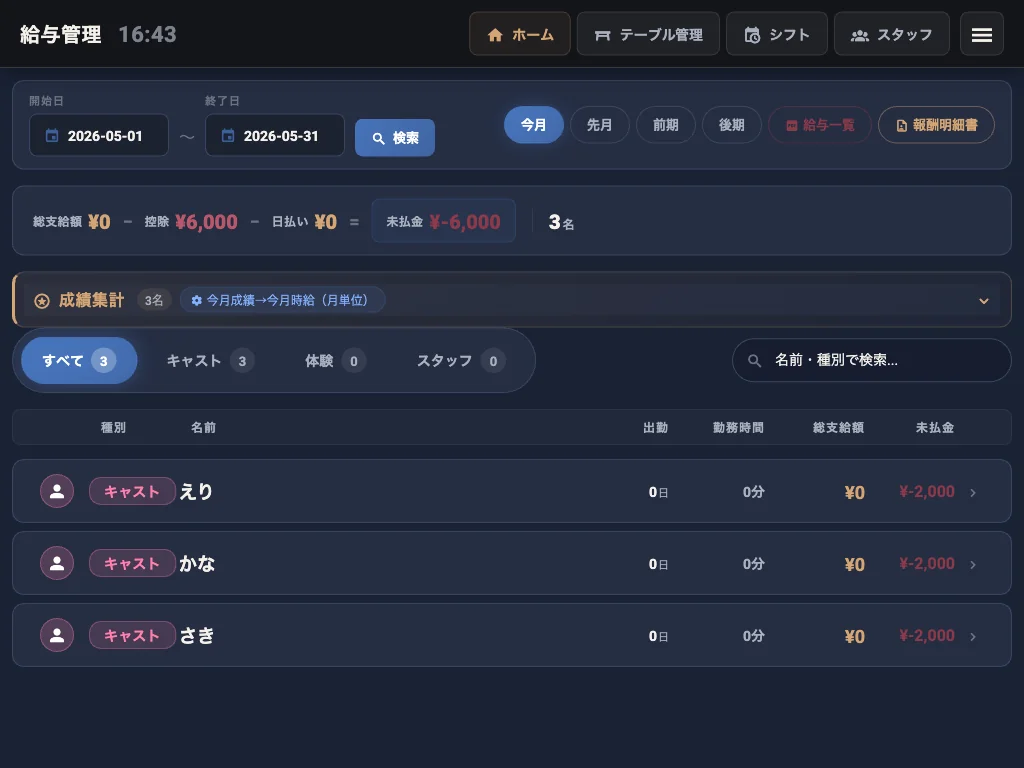Click the star icon next to 成績集計
Screen dimensions: 1024x768
pos(42,301)
